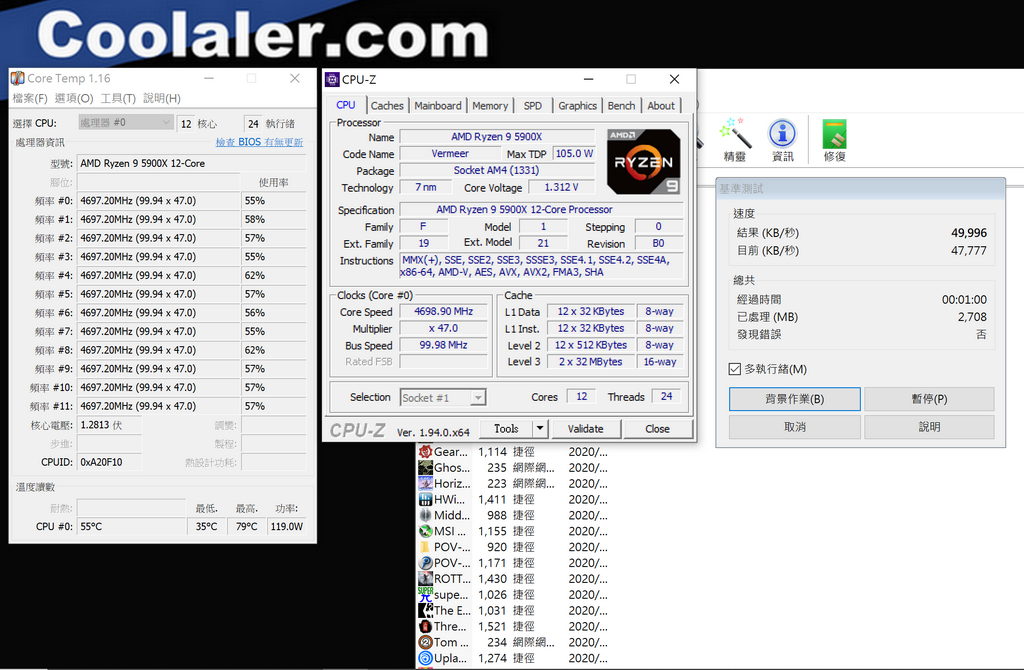This screenshot has height=670, width=1024.
Task: Click the 頻率 #11 usage 57% value
Action: click(274, 406)
